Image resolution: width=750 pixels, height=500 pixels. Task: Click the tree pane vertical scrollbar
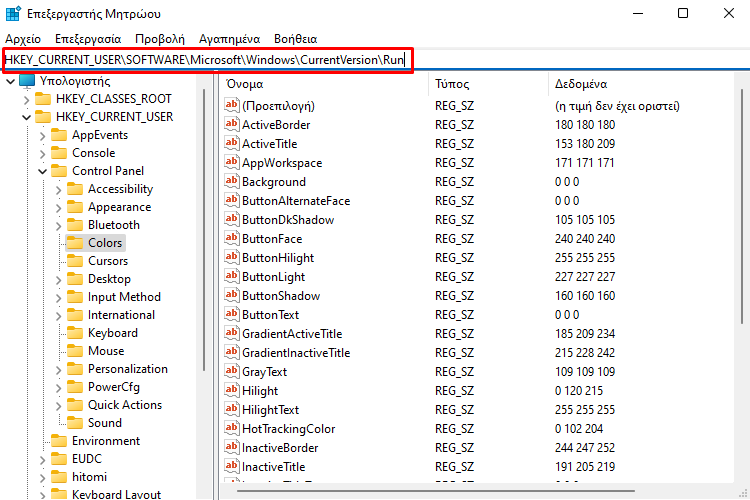pyautogui.click(x=204, y=230)
